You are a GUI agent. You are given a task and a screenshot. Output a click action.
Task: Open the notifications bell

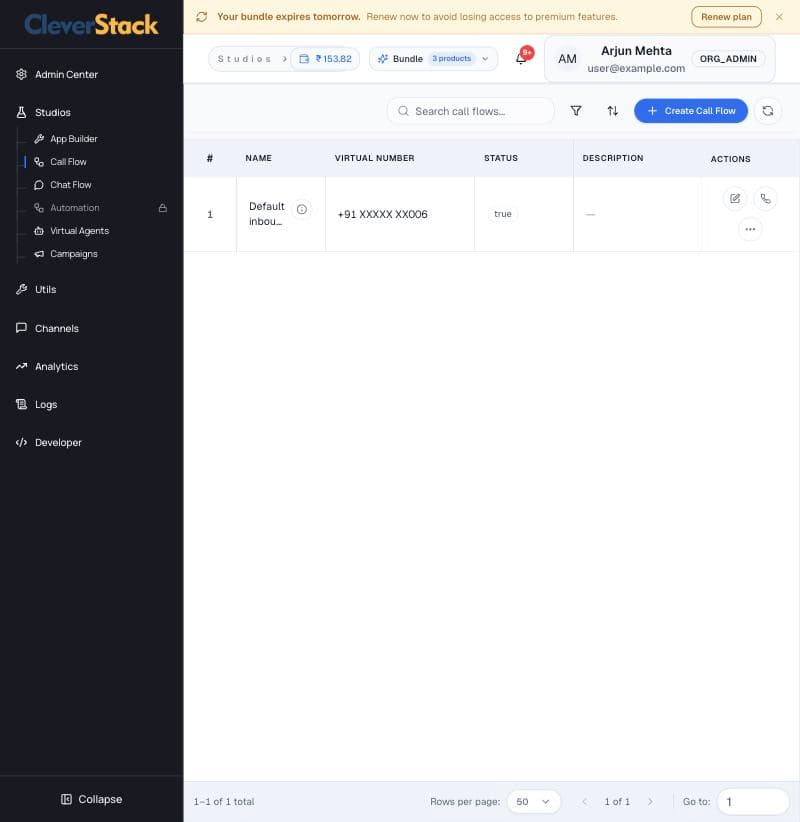point(521,58)
